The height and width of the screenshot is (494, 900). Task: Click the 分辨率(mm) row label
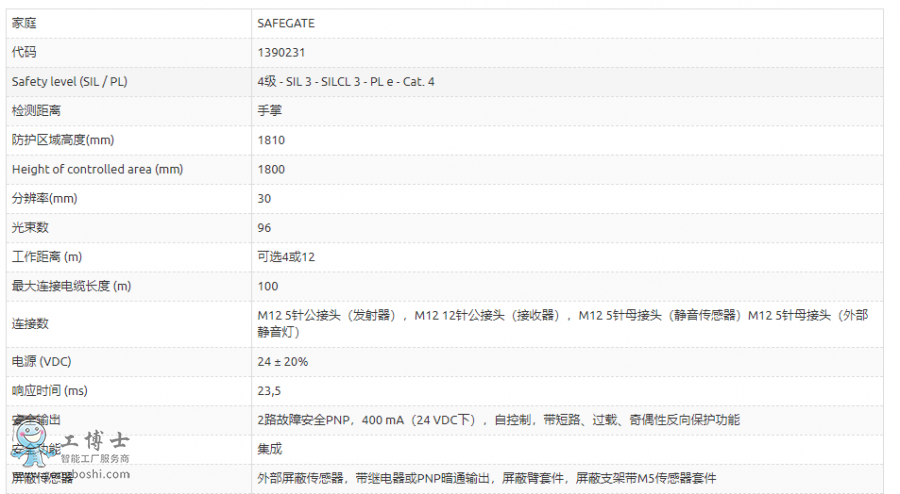pos(44,198)
